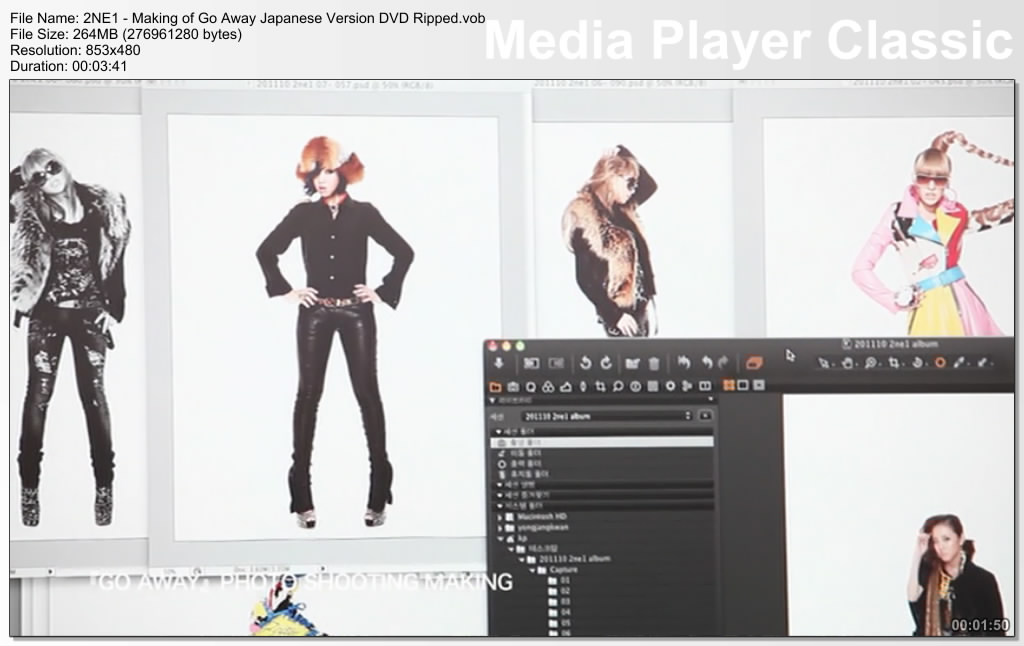
Task: Click Photoshop image of woman in colorful coat
Action: coord(933,233)
